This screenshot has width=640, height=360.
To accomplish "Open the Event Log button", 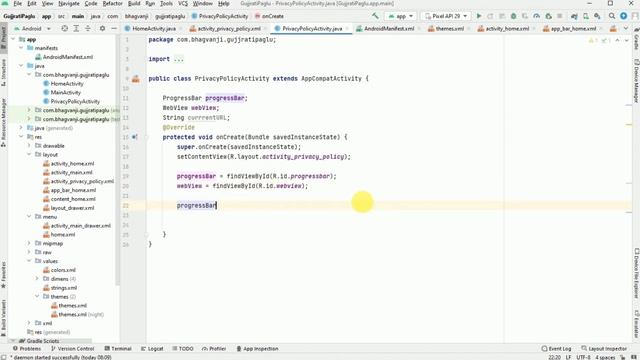I will click(x=556, y=349).
